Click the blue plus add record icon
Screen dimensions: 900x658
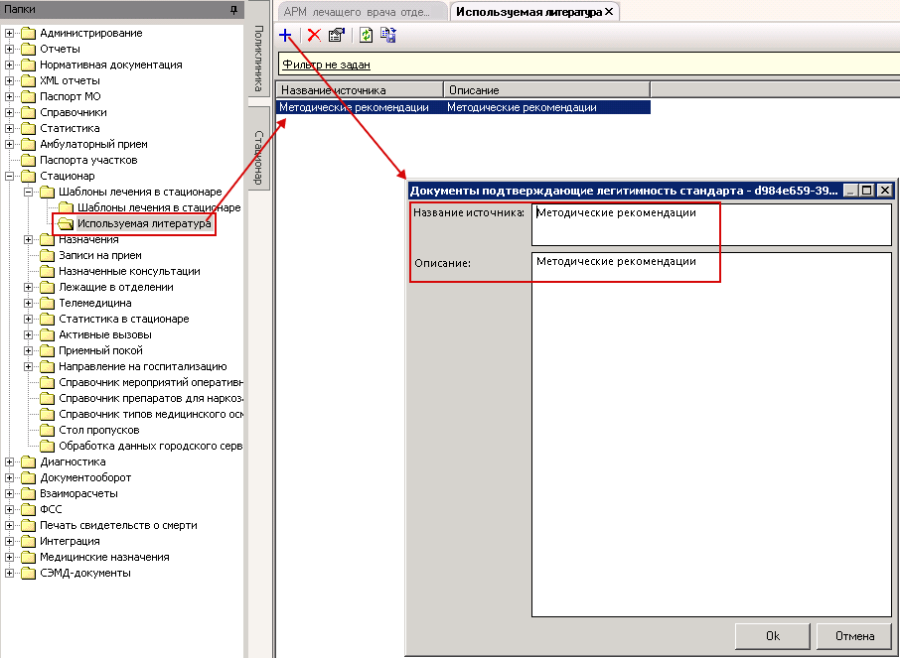pyautogui.click(x=285, y=36)
